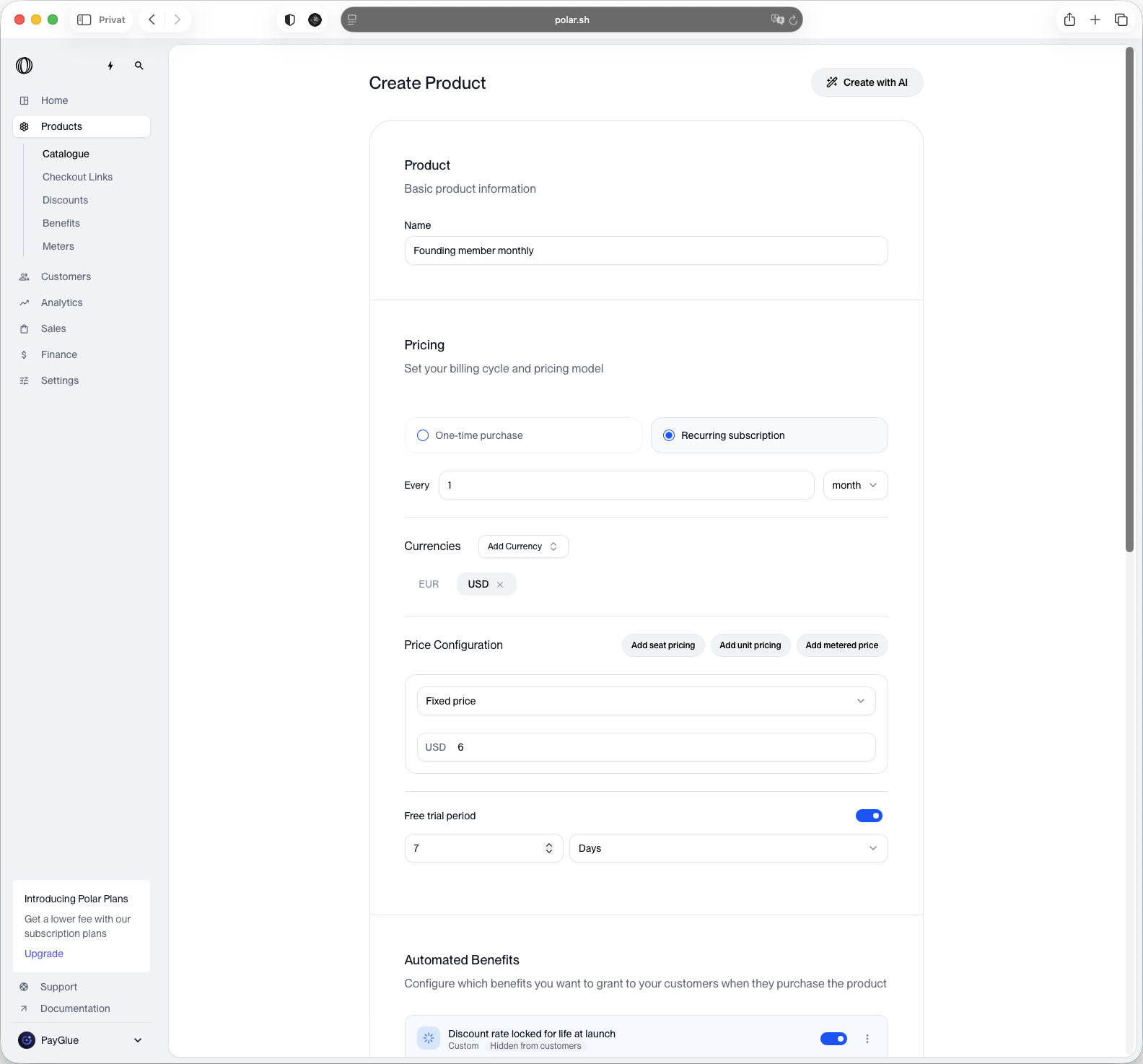This screenshot has width=1143, height=1064.
Task: Click the Discount rate benefit sparkle icon
Action: pos(429,1039)
